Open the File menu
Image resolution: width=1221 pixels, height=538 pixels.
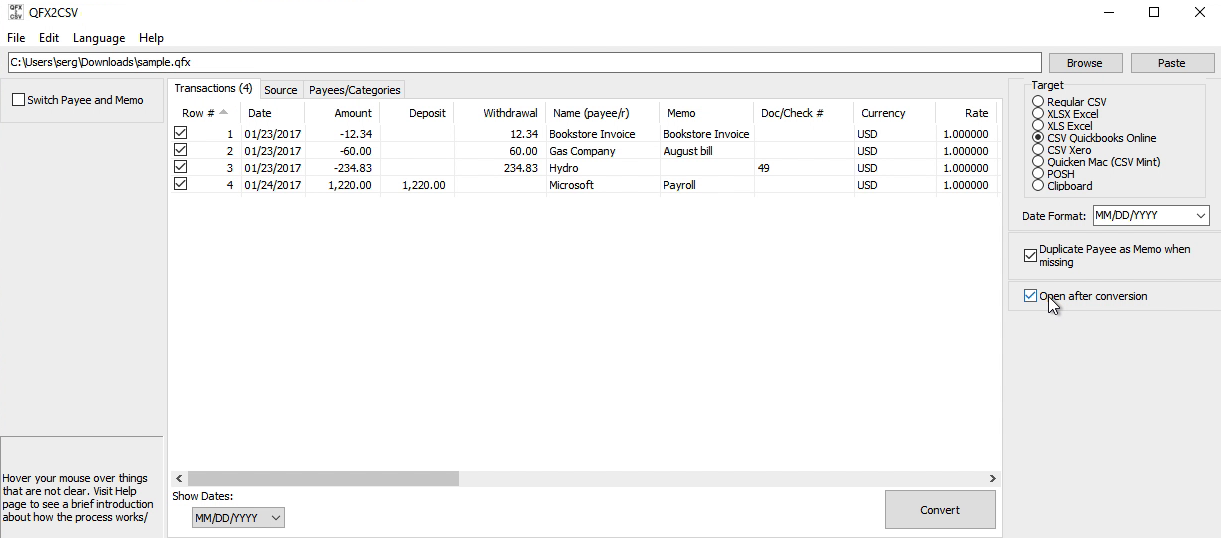point(16,38)
